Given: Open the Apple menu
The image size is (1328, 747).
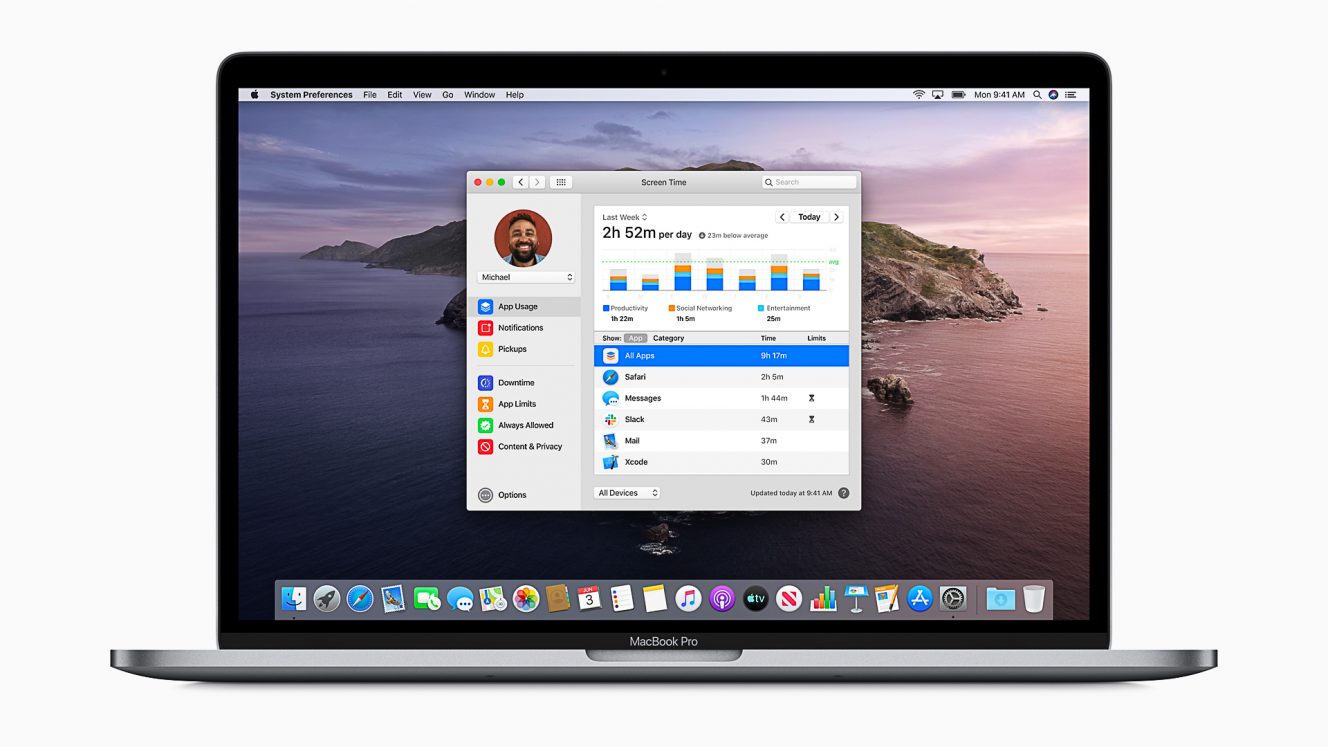Looking at the screenshot, I should tap(254, 95).
